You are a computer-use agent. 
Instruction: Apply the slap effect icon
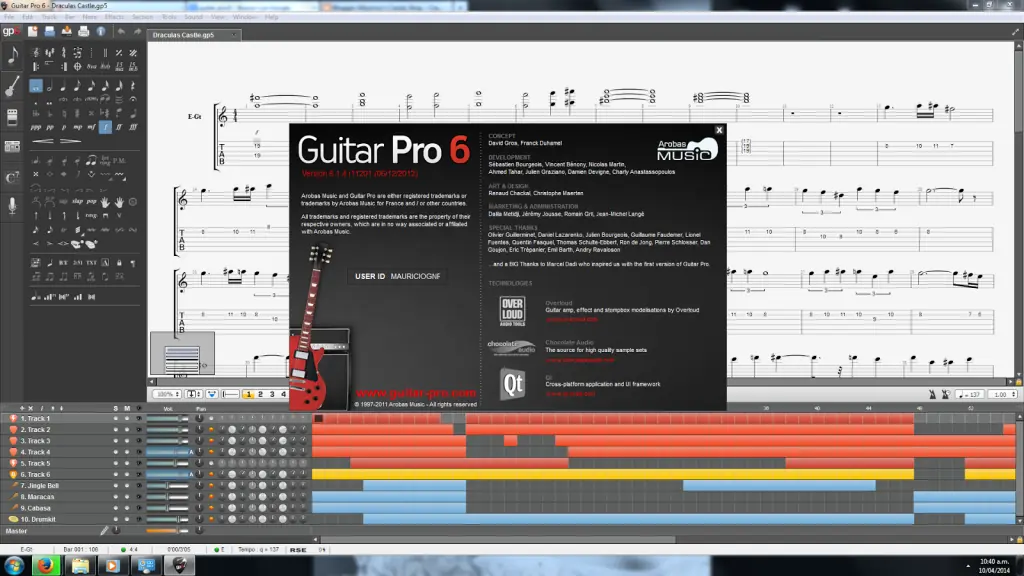[78, 202]
